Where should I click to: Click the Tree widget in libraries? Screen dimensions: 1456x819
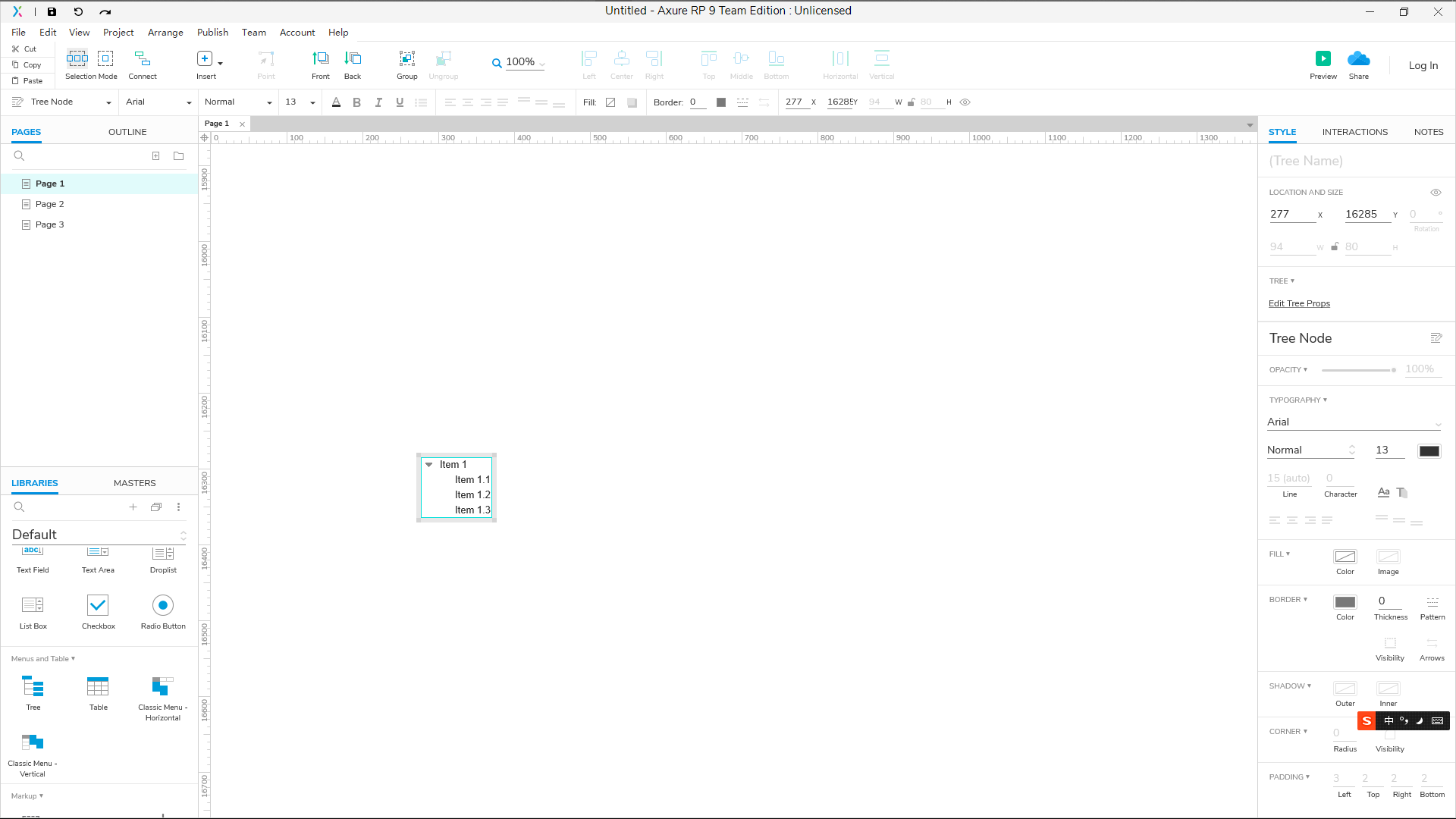coord(33,687)
